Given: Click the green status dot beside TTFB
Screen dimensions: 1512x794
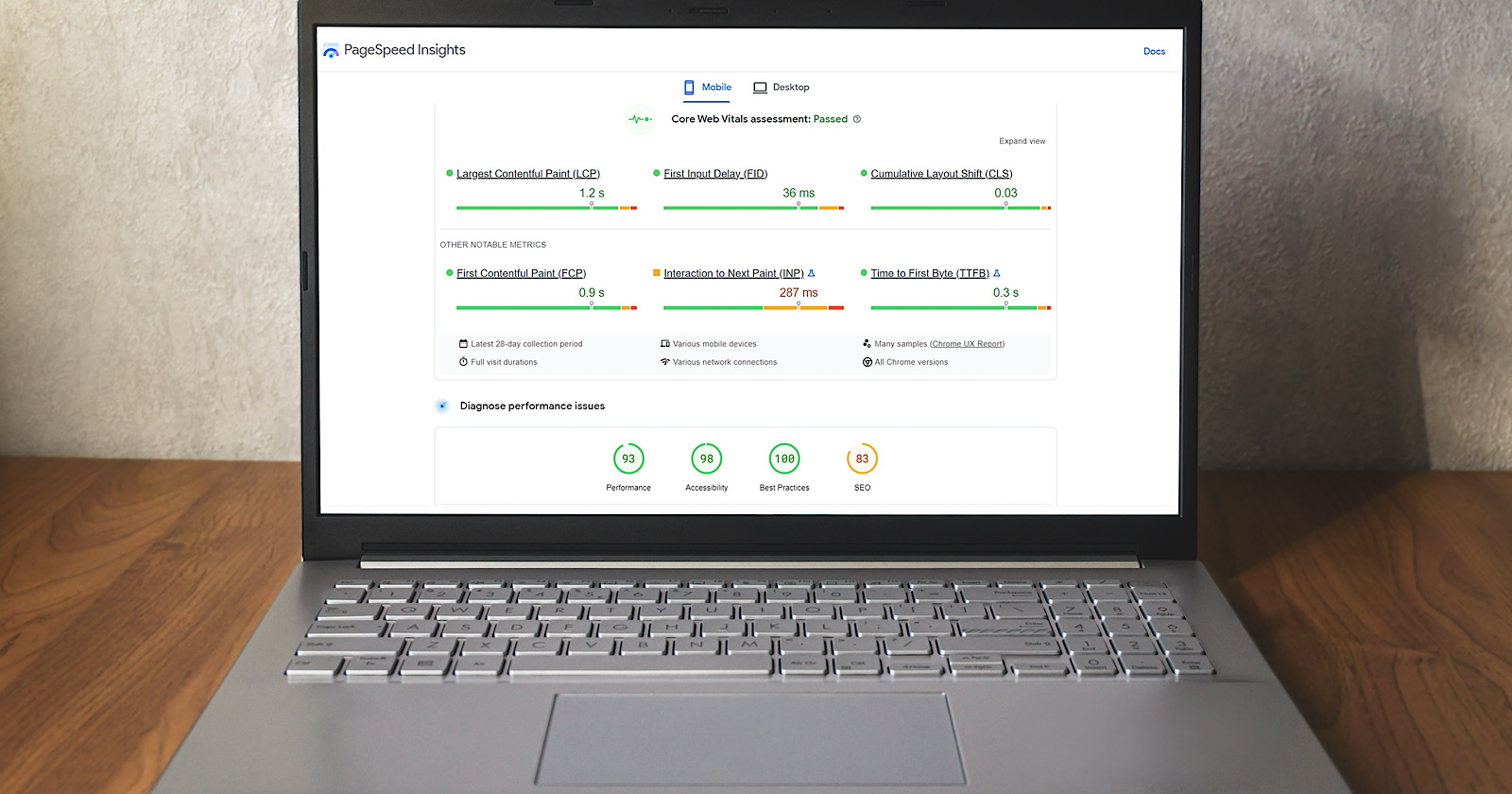Looking at the screenshot, I should pos(864,272).
